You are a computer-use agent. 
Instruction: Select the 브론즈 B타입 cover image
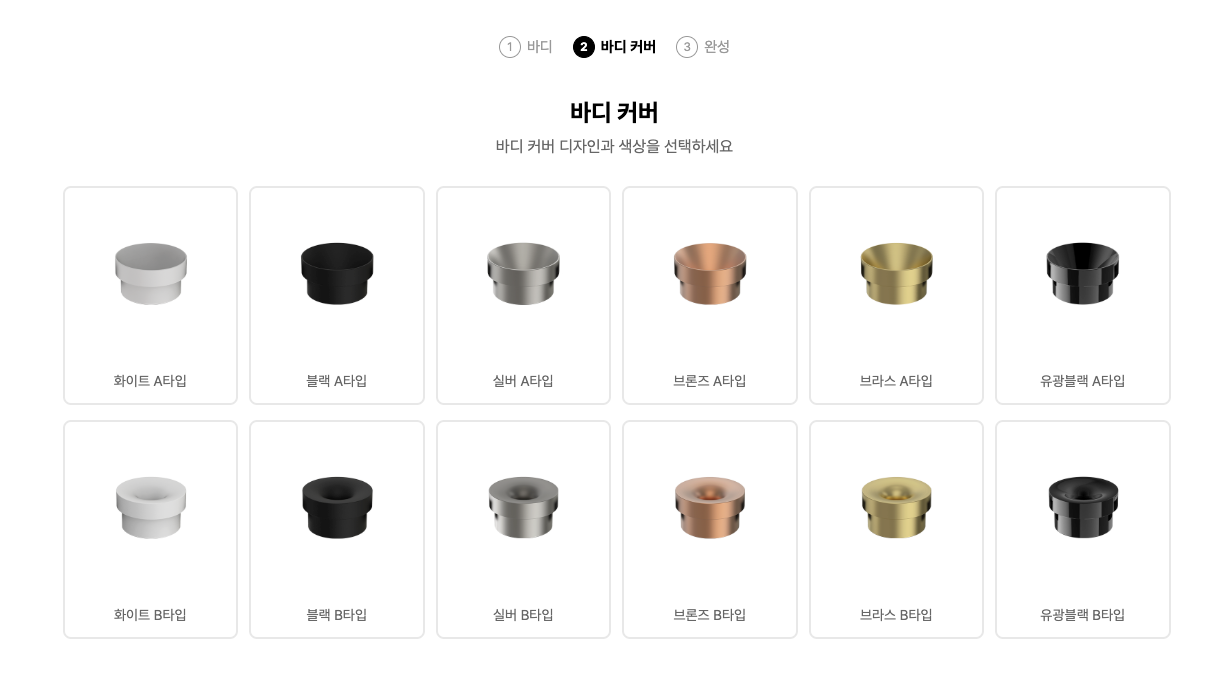(710, 508)
